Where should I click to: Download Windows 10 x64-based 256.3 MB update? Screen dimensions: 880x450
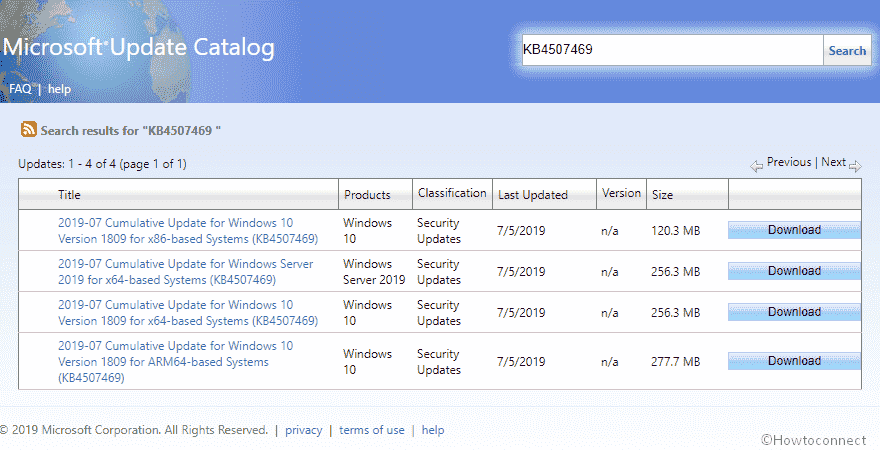click(794, 312)
